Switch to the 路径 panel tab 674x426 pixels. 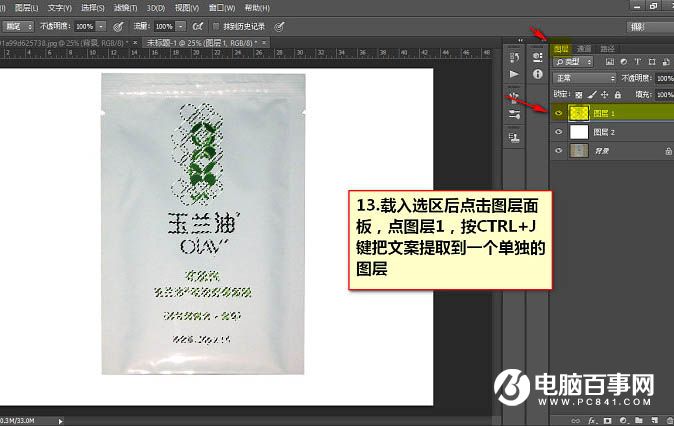(607, 49)
